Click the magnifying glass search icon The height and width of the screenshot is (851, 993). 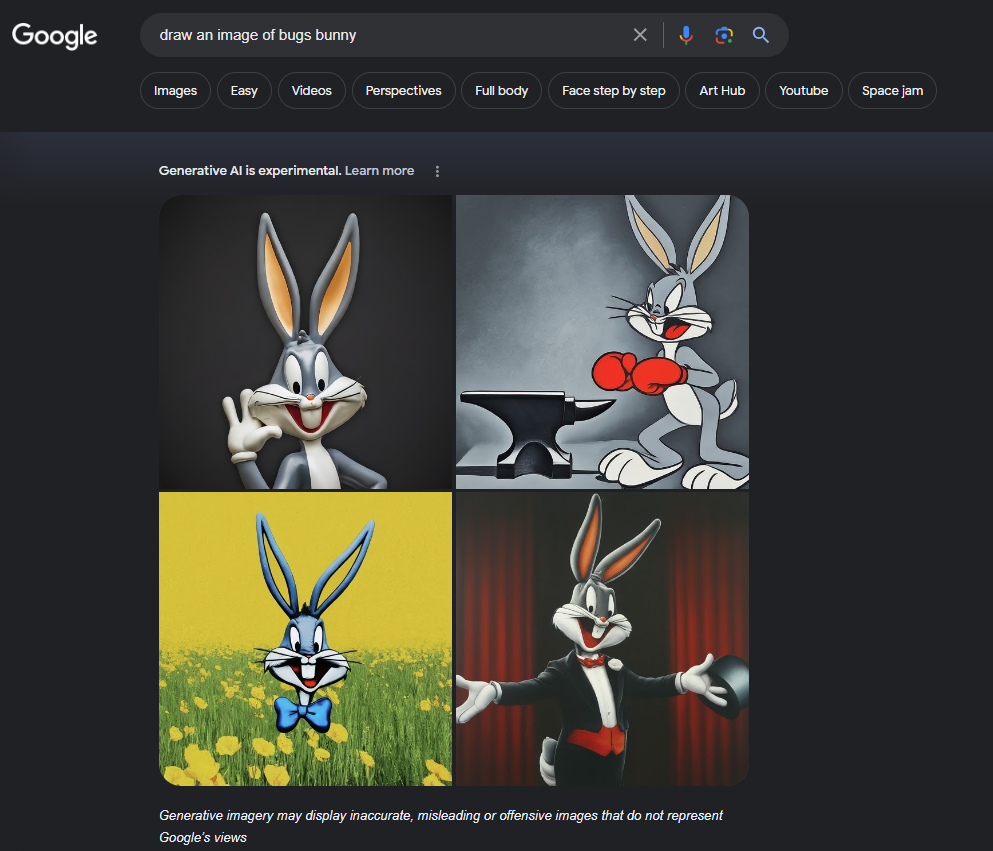click(761, 35)
